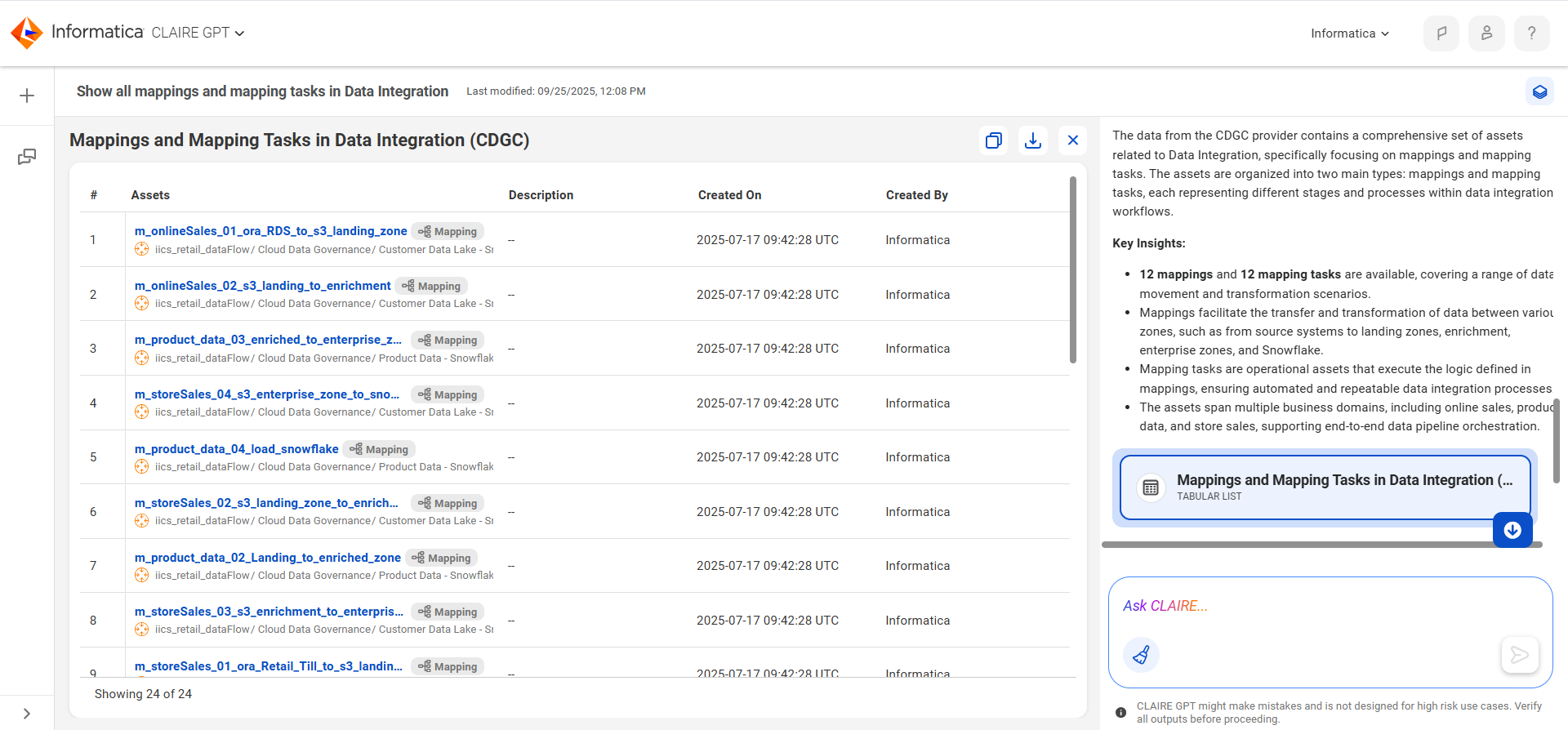
Task: Click the path icon under m_storeSales_03 row
Action: click(141, 630)
